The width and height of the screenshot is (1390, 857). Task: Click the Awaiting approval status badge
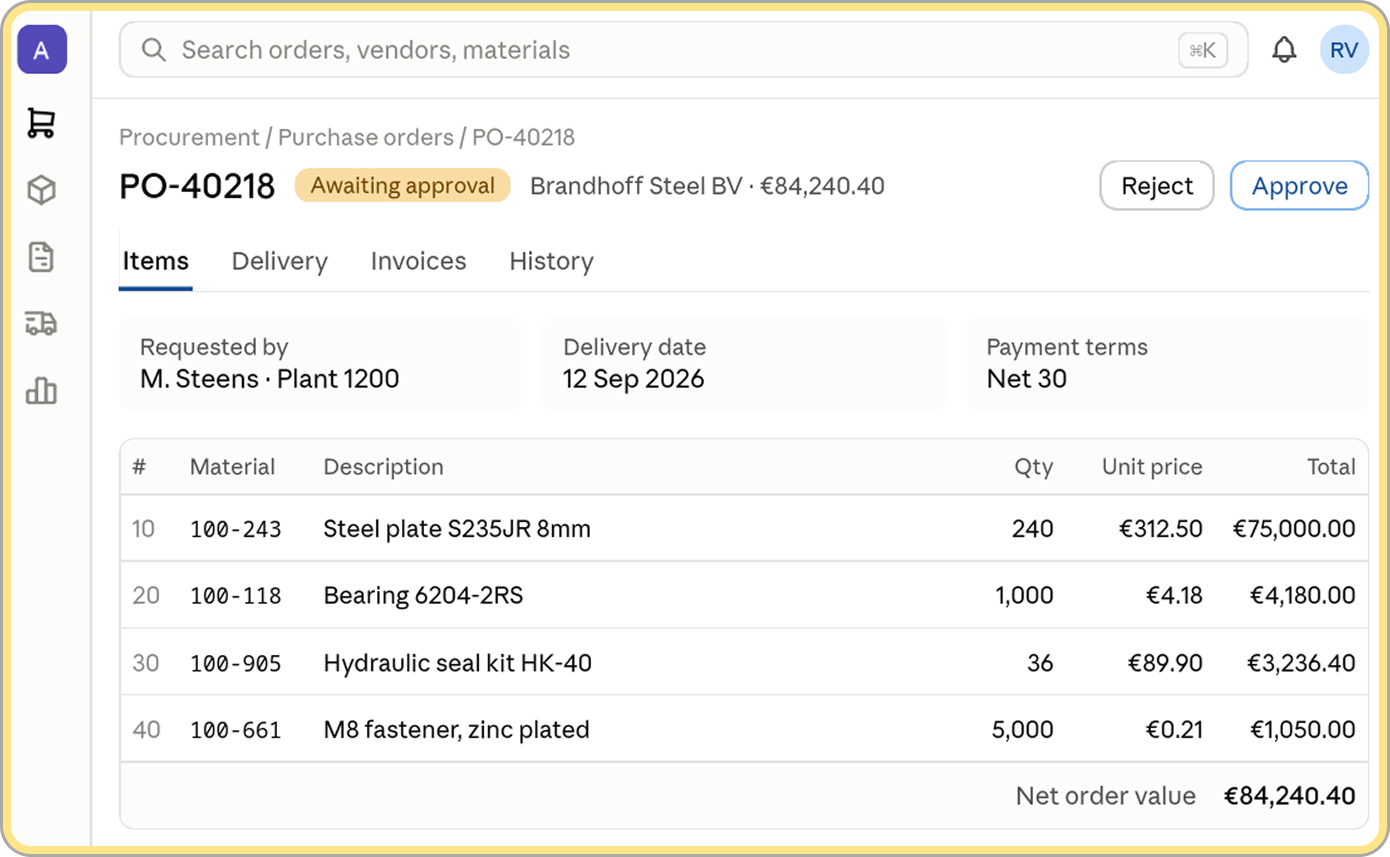(402, 186)
